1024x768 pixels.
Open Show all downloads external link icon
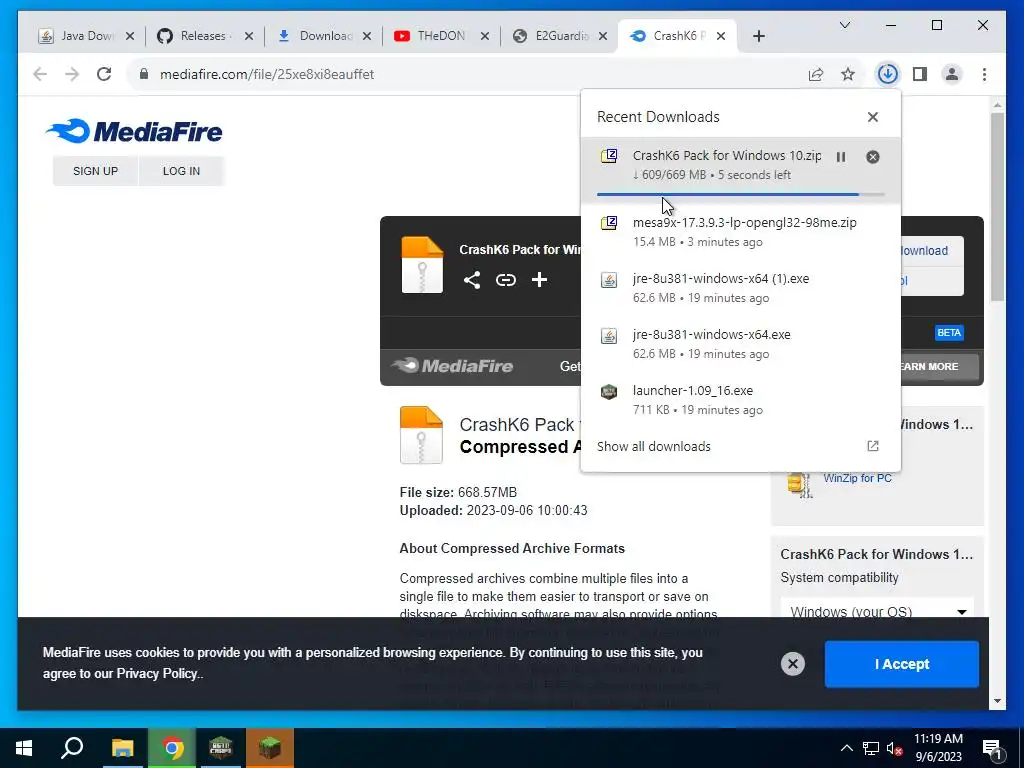click(x=872, y=446)
